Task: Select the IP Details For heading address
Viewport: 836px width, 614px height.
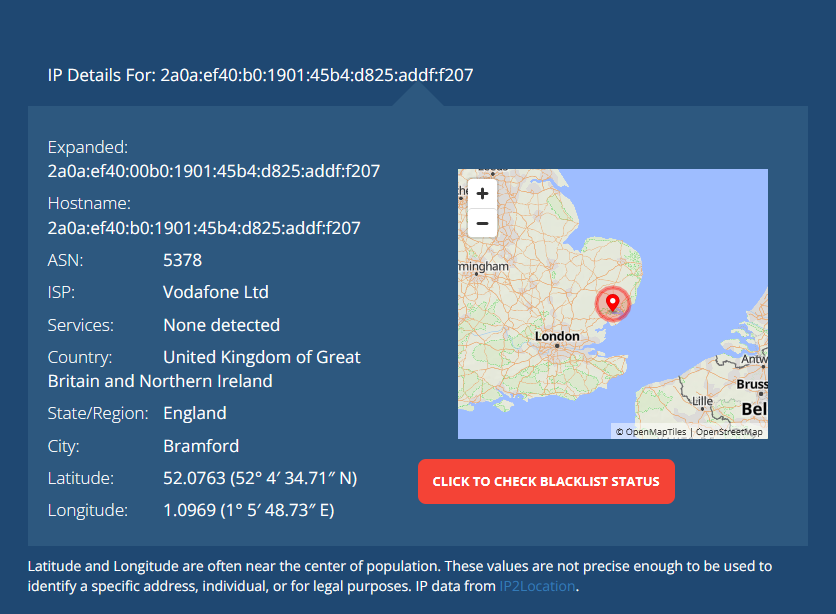Action: tap(317, 75)
